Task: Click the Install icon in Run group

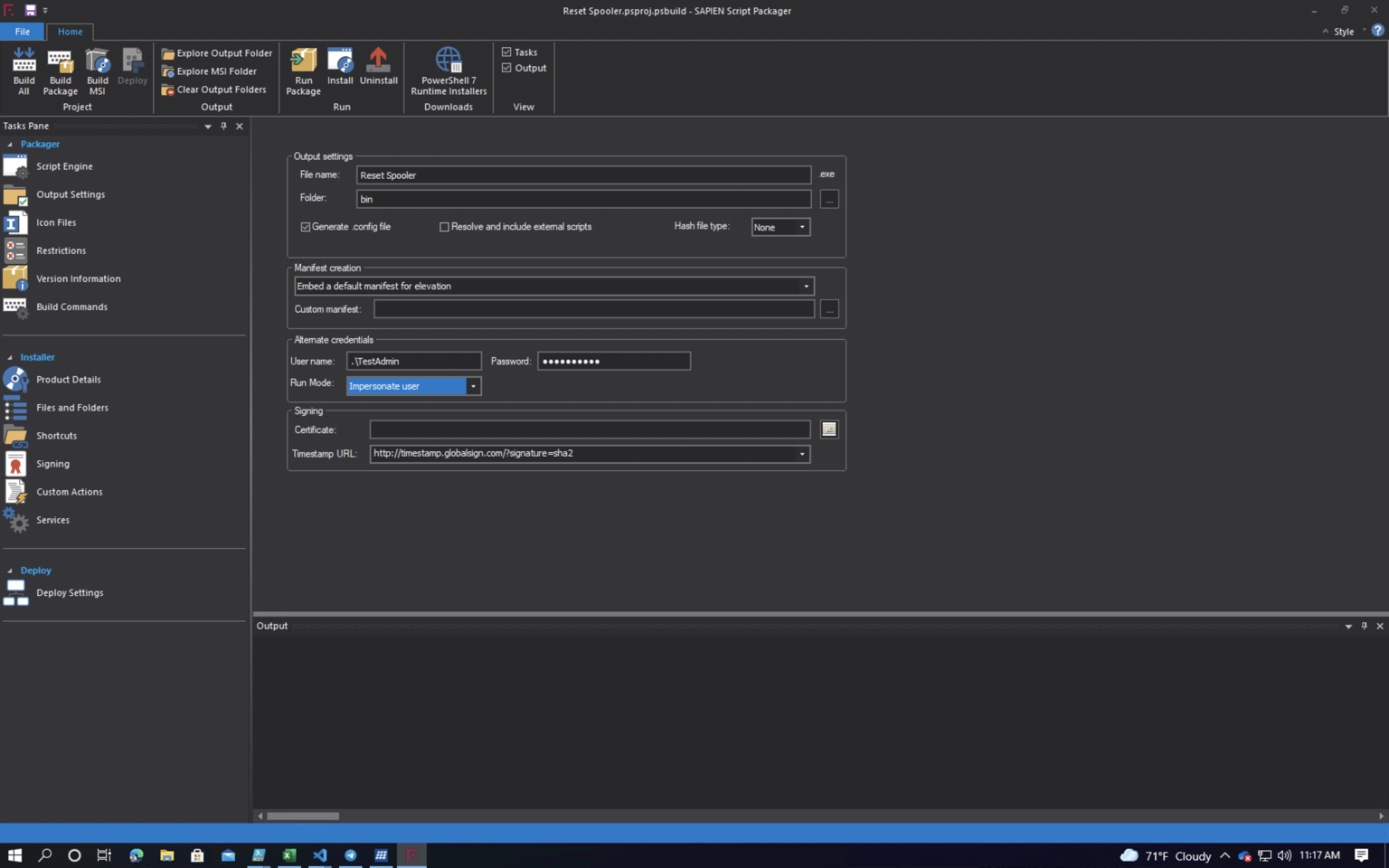Action: [340, 67]
